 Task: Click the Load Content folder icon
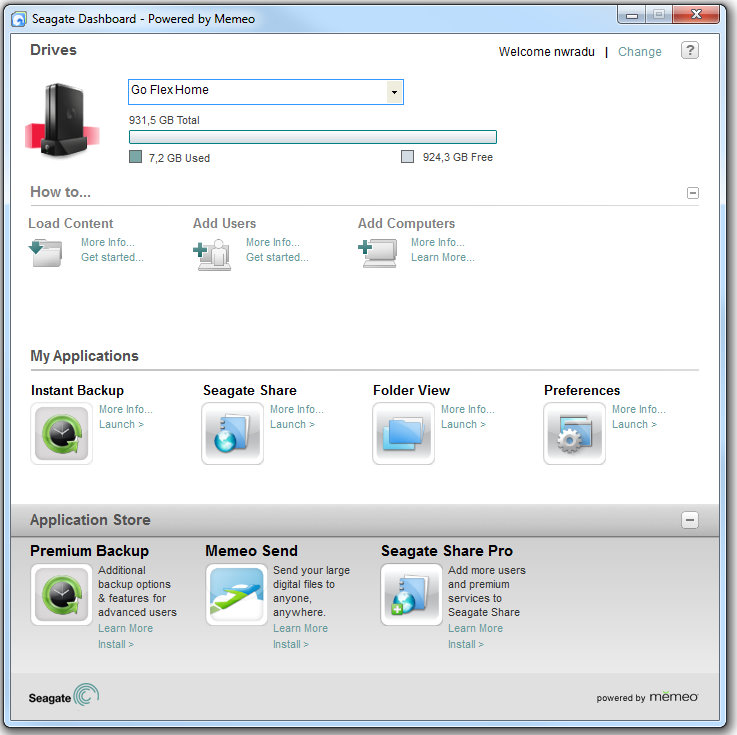click(x=45, y=253)
